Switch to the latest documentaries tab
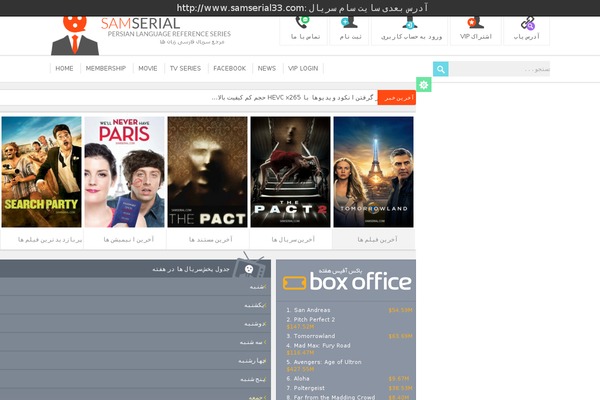600x400 pixels. [208, 240]
